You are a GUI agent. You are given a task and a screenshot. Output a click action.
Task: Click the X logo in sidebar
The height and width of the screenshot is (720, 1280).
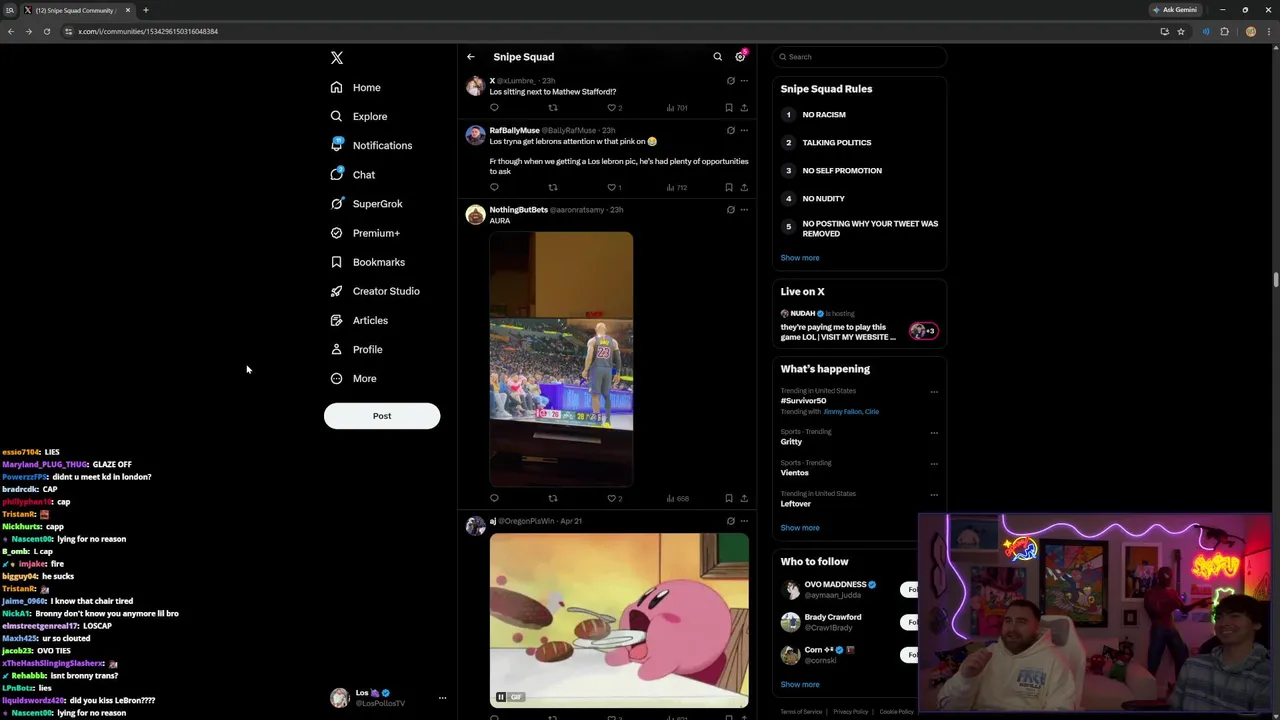337,58
